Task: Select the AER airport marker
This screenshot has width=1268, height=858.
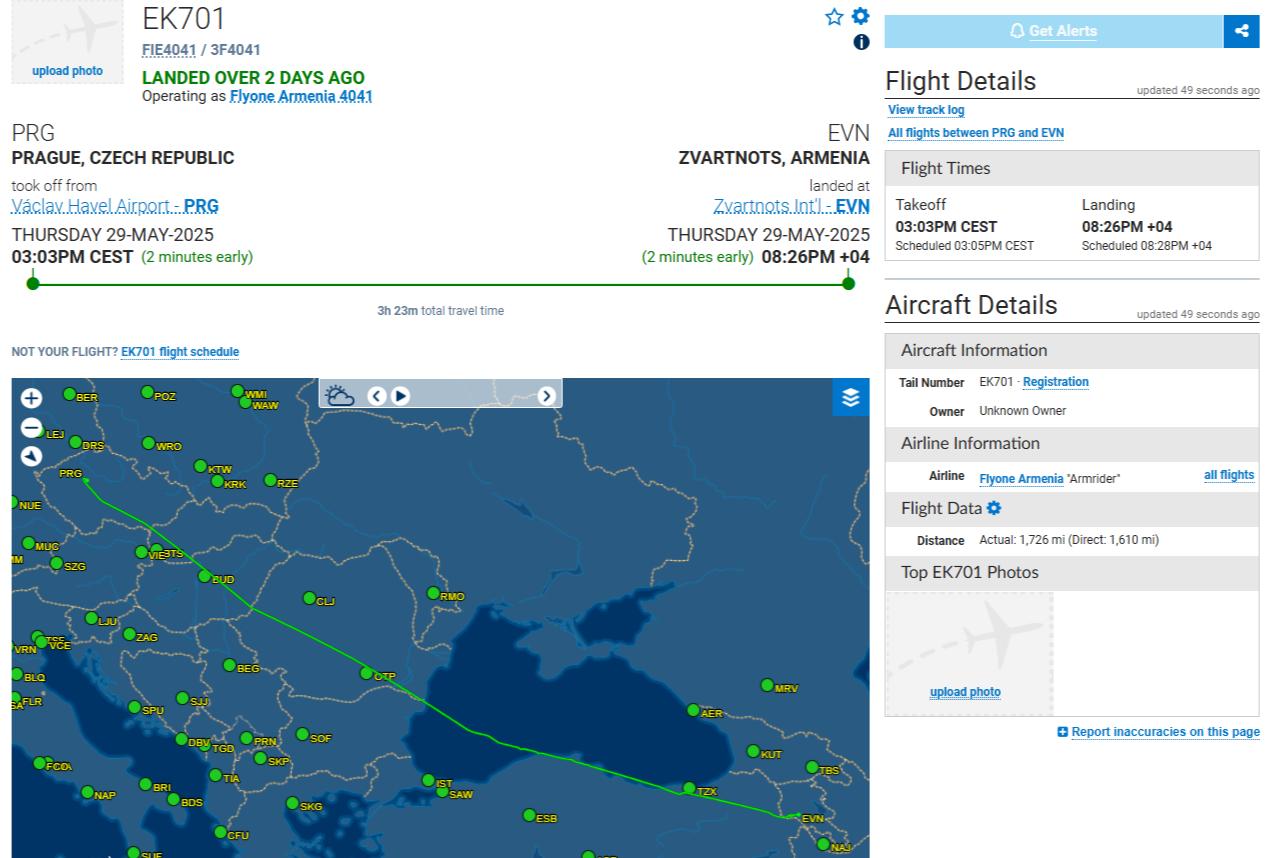Action: [693, 710]
